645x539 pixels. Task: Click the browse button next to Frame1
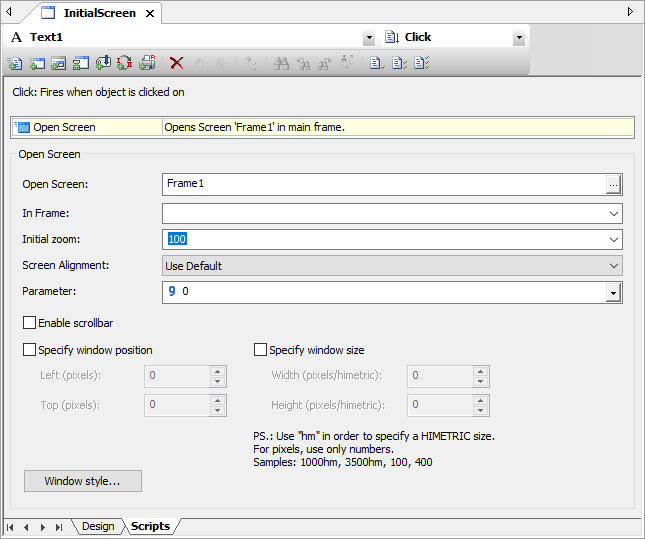click(614, 184)
